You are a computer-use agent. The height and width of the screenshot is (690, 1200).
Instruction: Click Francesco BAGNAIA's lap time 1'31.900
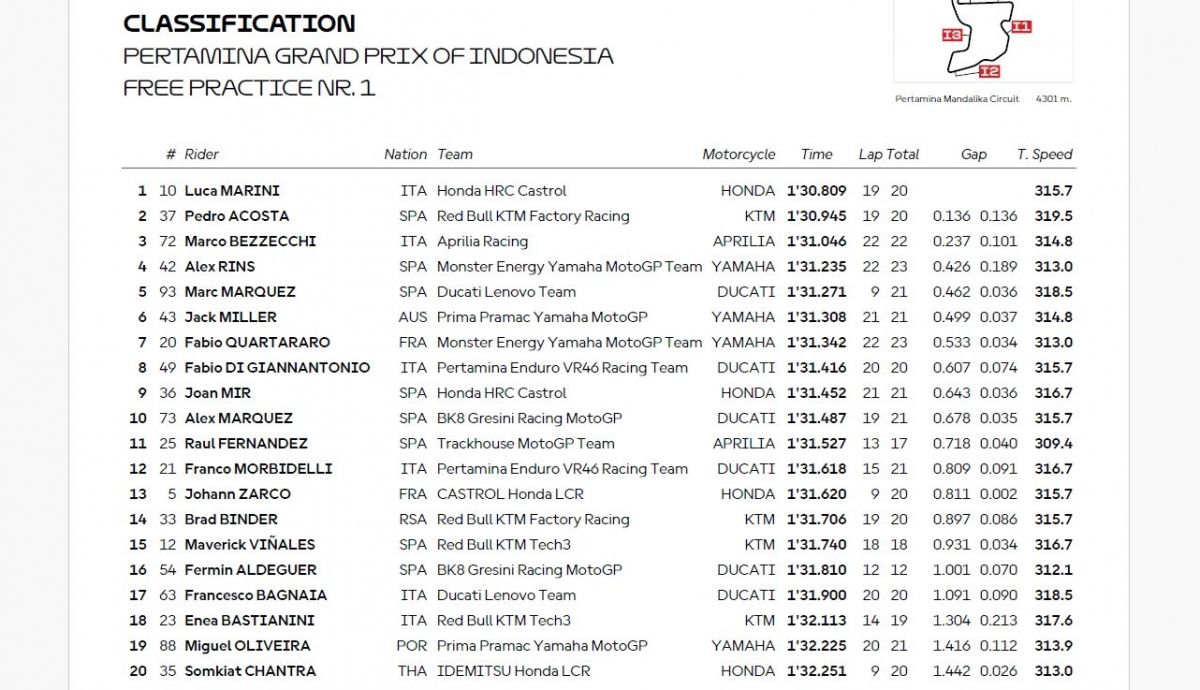[x=816, y=595]
